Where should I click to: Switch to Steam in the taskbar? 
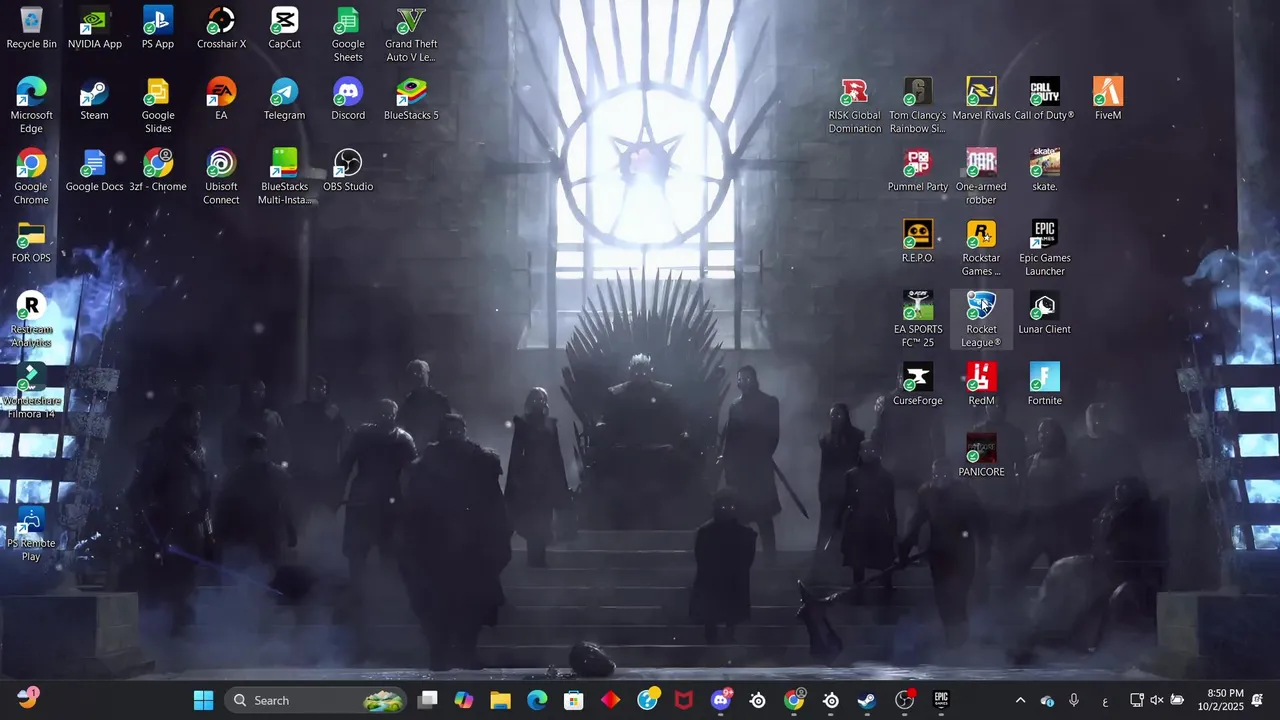[x=867, y=700]
